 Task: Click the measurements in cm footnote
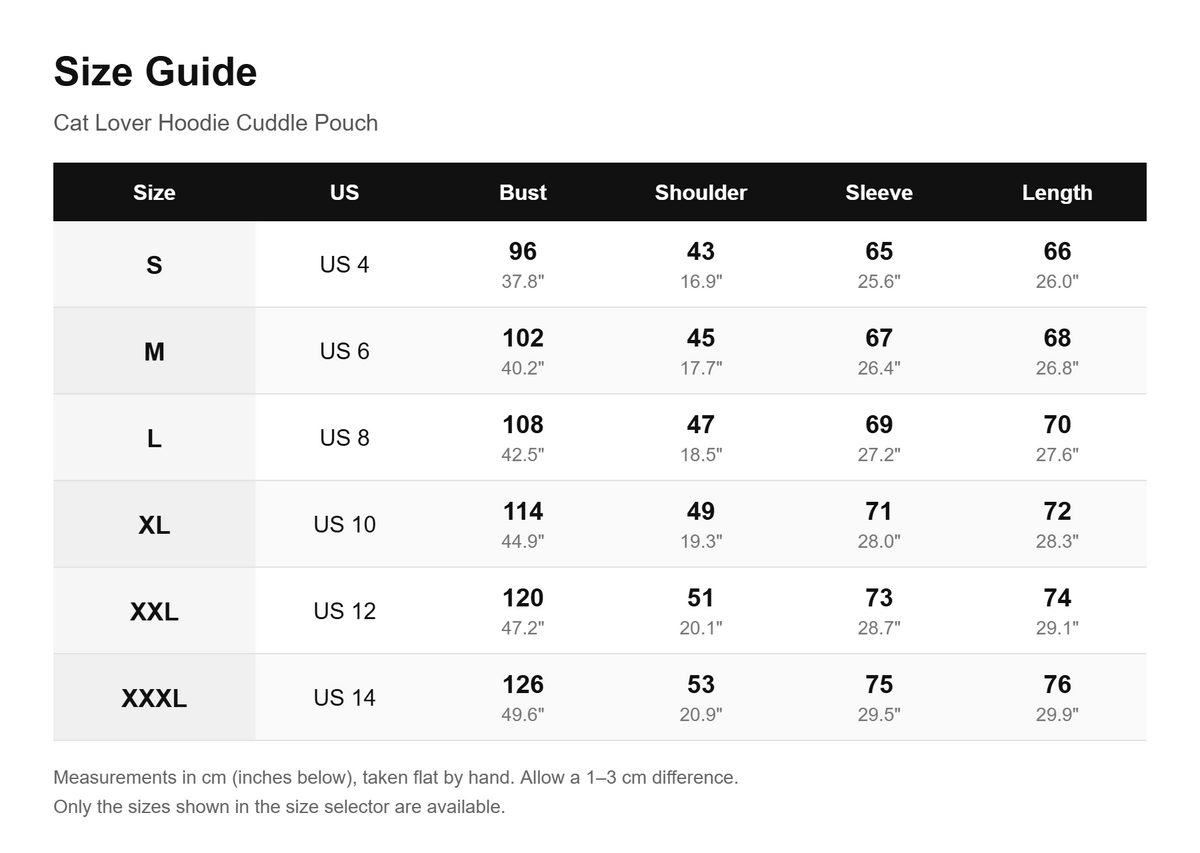pyautogui.click(x=396, y=777)
